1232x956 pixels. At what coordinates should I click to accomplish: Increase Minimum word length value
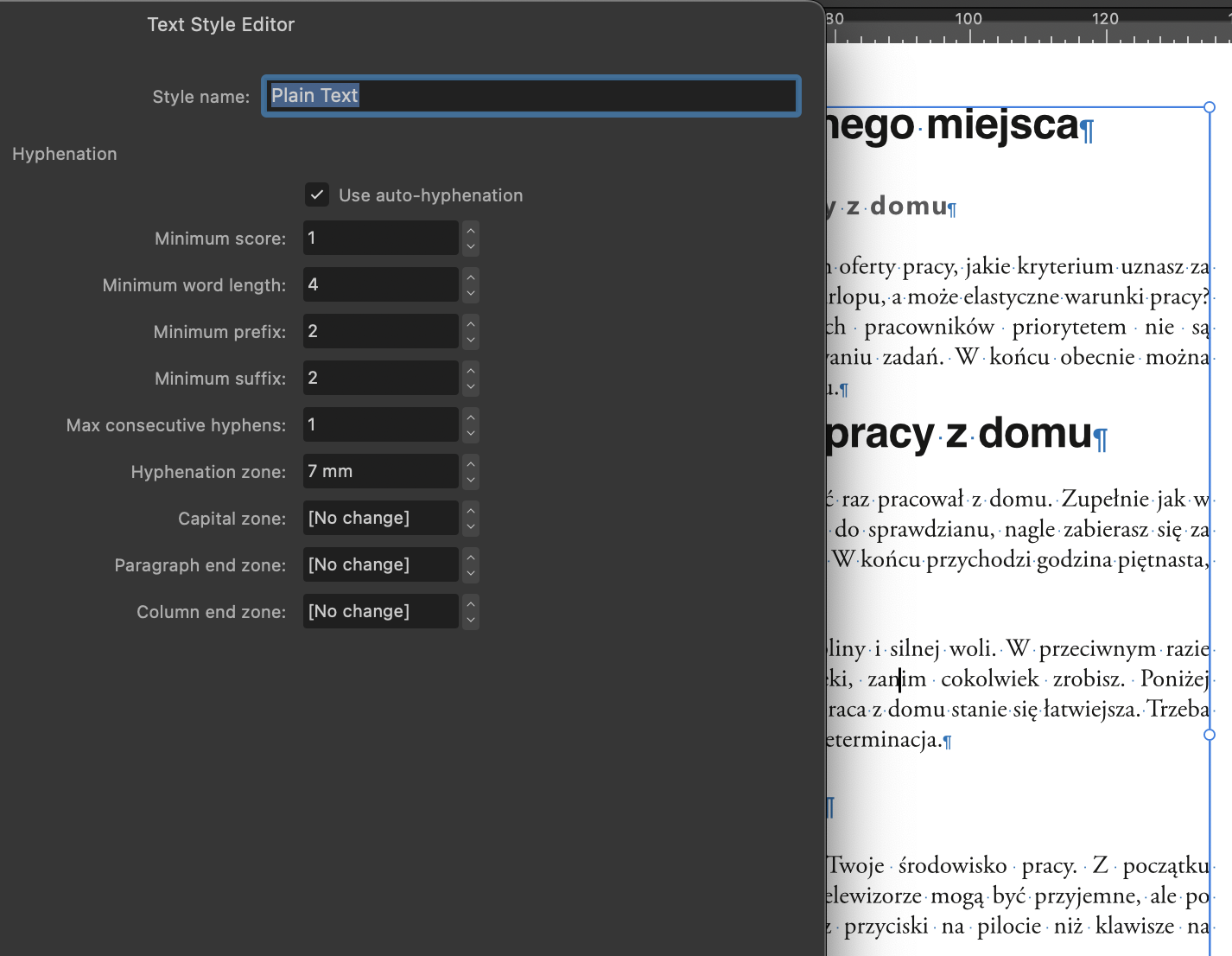471,276
